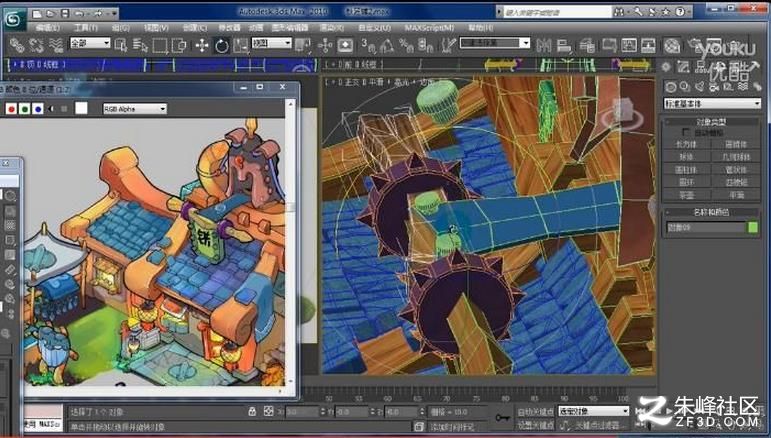Click the 球体 sphere primitive button

click(686, 157)
